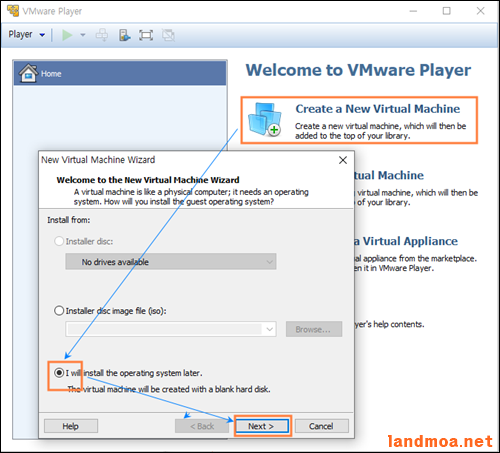
Task: Close the New Virtual Machine Wizard dialog
Action: (343, 160)
